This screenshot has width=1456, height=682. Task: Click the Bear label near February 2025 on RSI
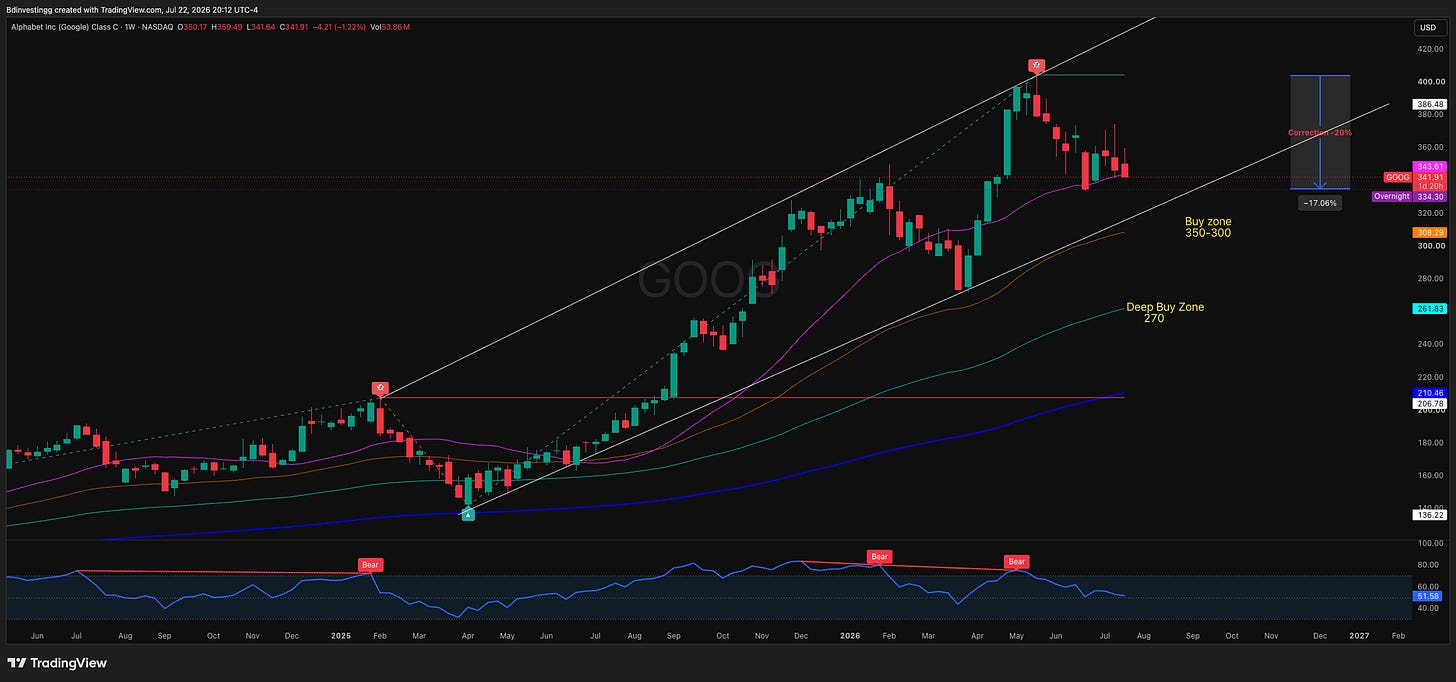click(x=370, y=565)
